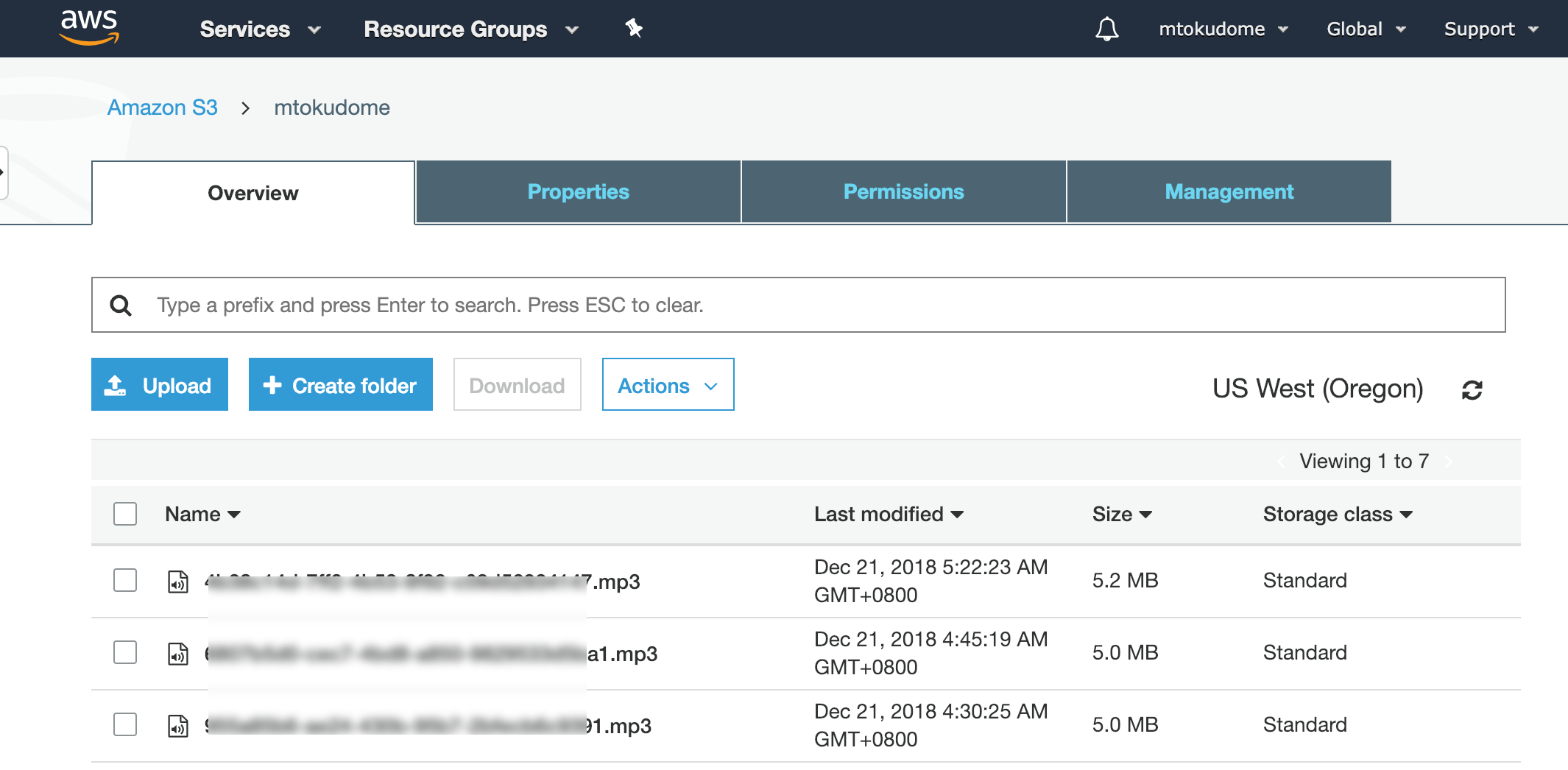
Task: Expand the Actions dropdown button
Action: tap(668, 384)
